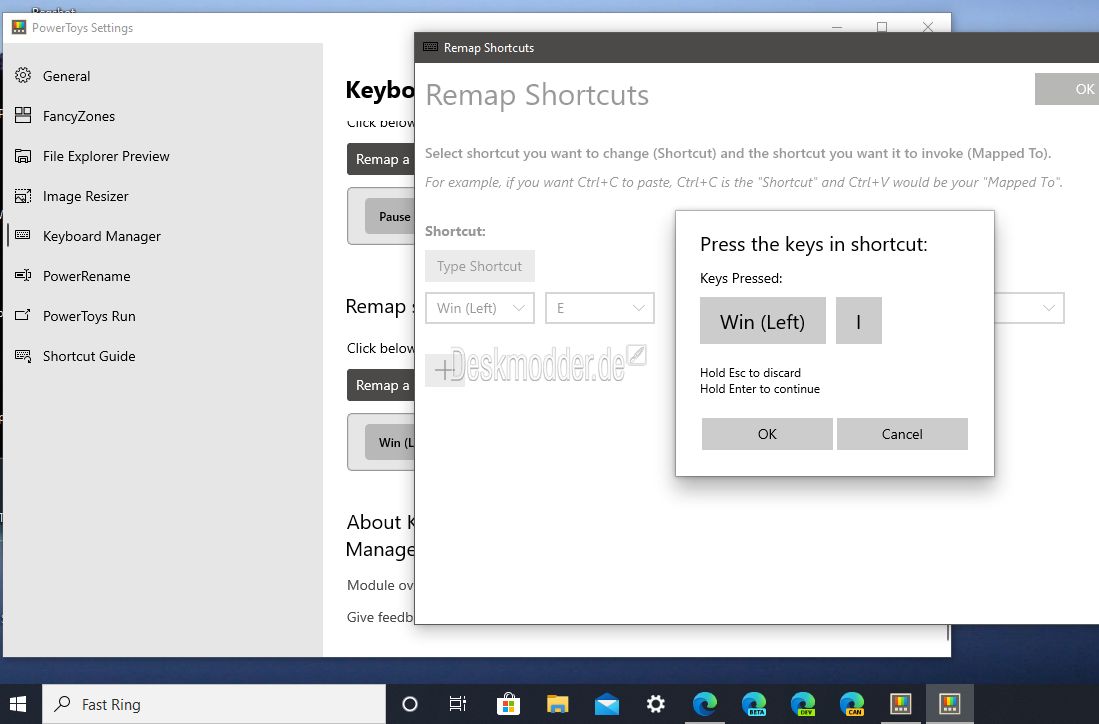Click the Remap a key button
This screenshot has height=724, width=1099.
[381, 159]
